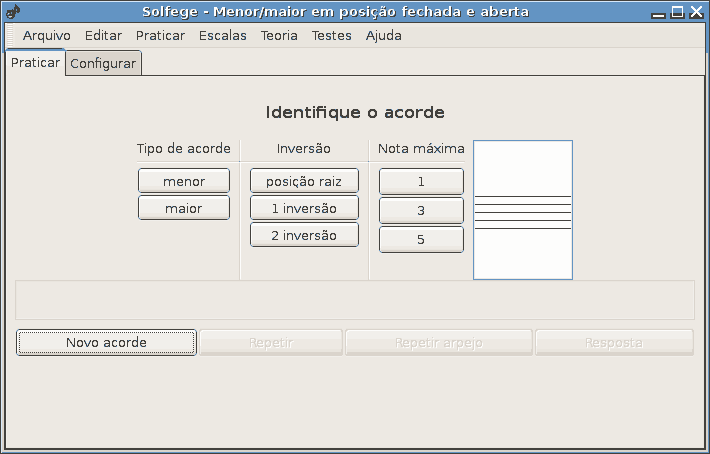Open the Editar menu
710x454 pixels.
[103, 35]
